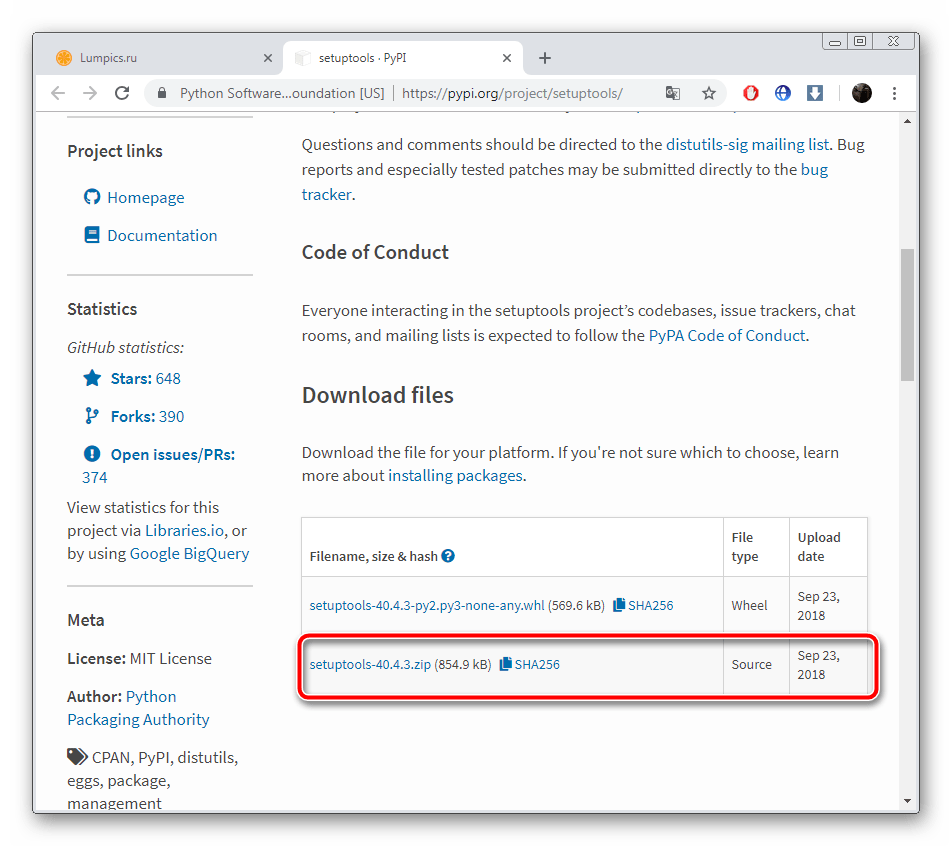Open the PyPA Code of Conduct link

coord(726,336)
